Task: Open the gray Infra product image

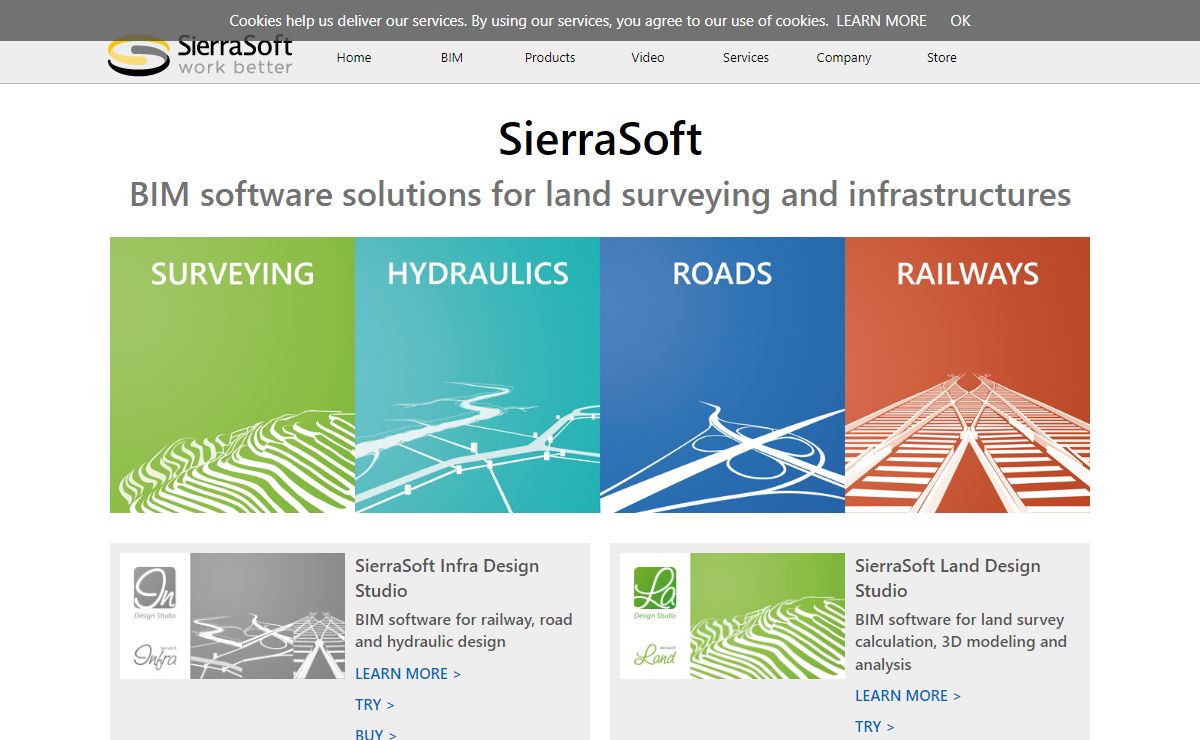Action: 267,616
